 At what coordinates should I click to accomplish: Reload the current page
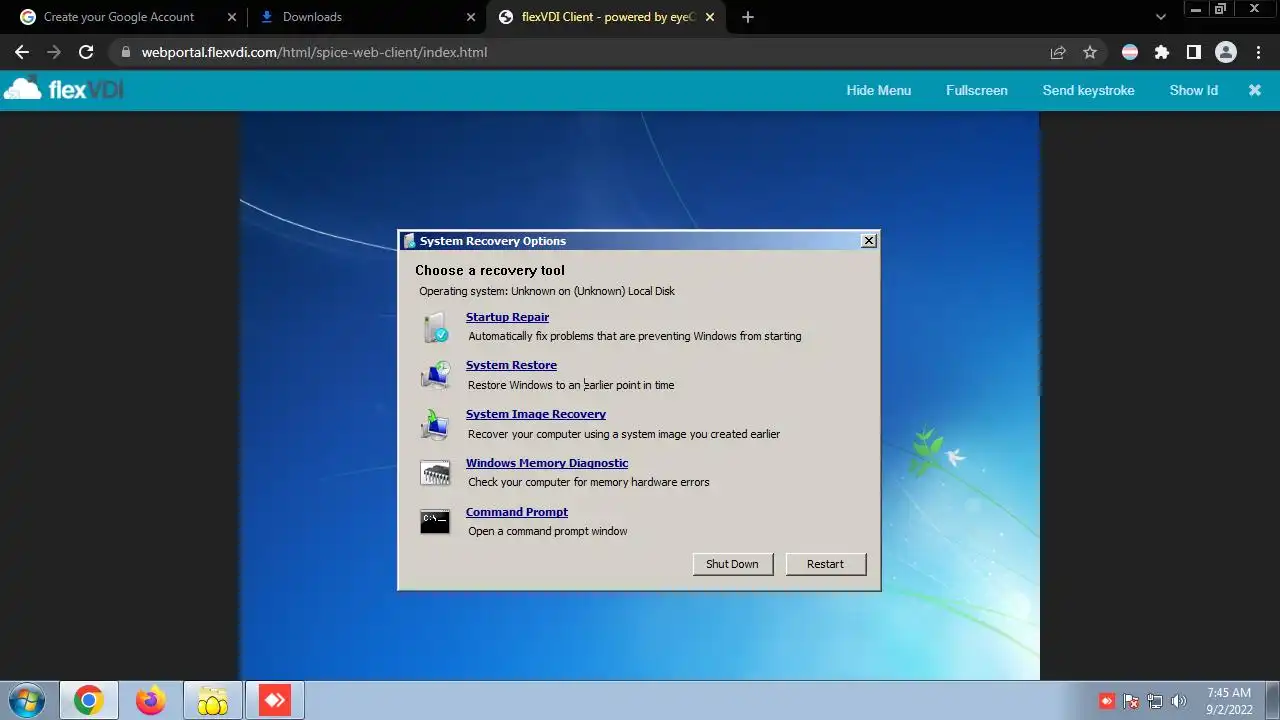86,52
